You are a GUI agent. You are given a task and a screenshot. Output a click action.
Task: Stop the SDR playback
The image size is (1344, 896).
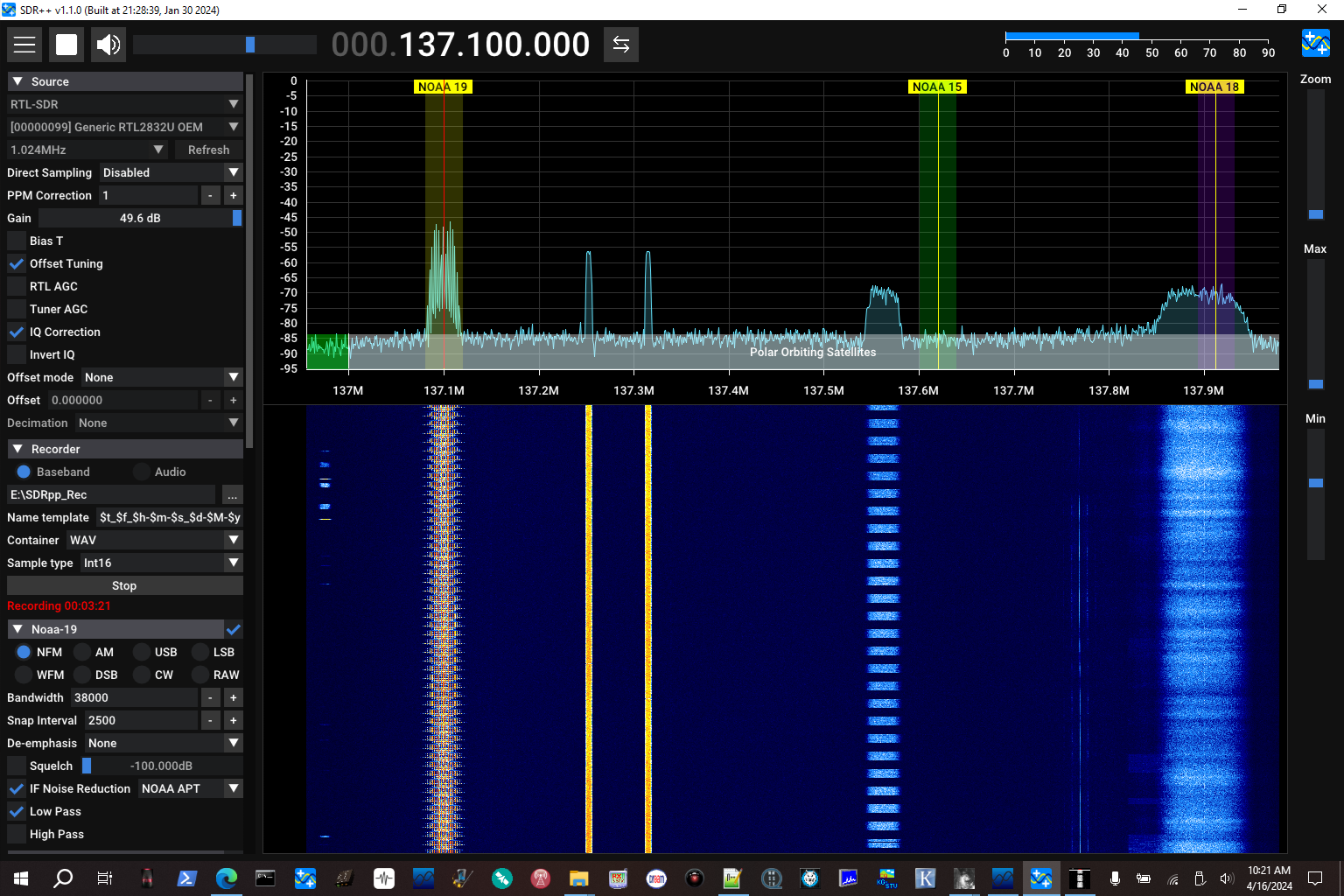[x=66, y=45]
